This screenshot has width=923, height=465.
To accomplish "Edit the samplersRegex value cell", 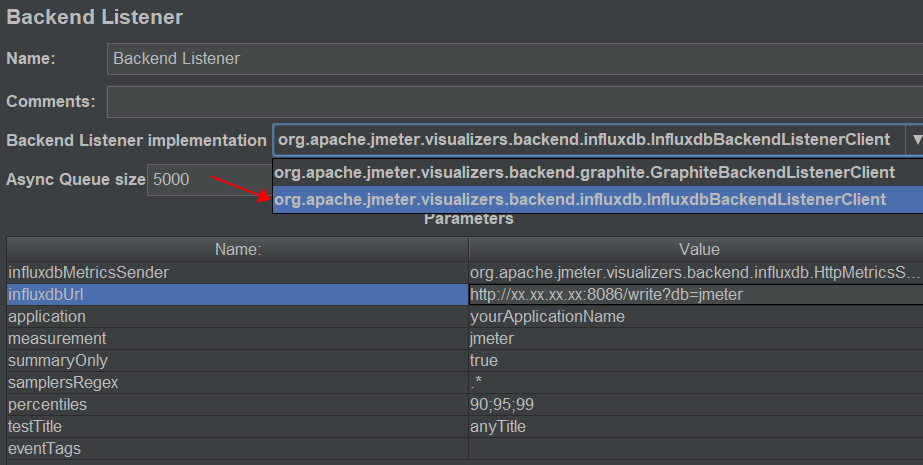I will (695, 382).
